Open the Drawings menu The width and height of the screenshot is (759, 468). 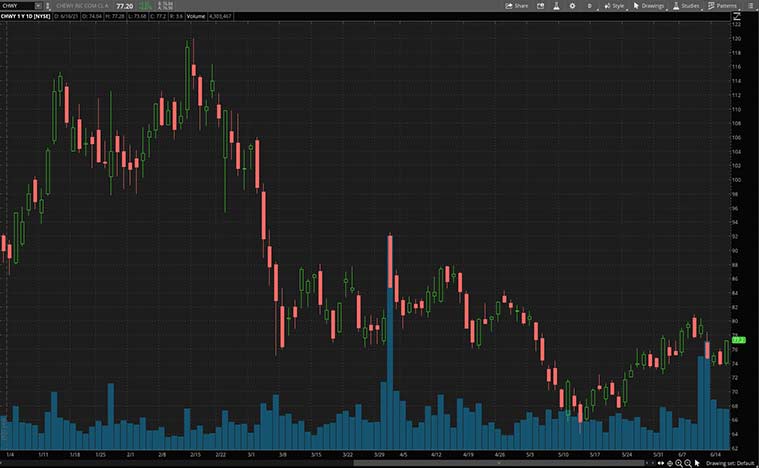point(648,5)
